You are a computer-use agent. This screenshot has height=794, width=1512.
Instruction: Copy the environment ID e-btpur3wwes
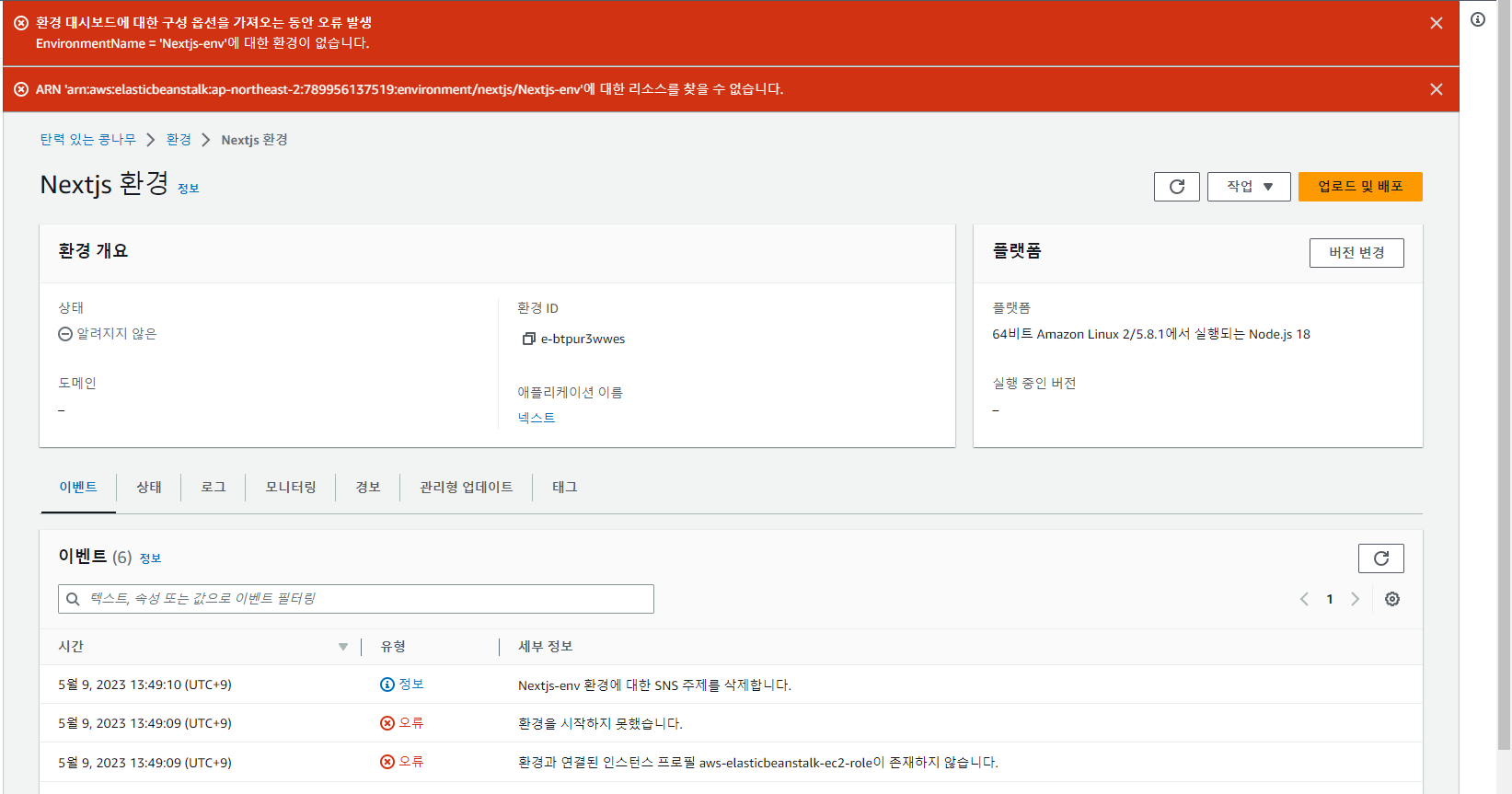click(x=528, y=339)
